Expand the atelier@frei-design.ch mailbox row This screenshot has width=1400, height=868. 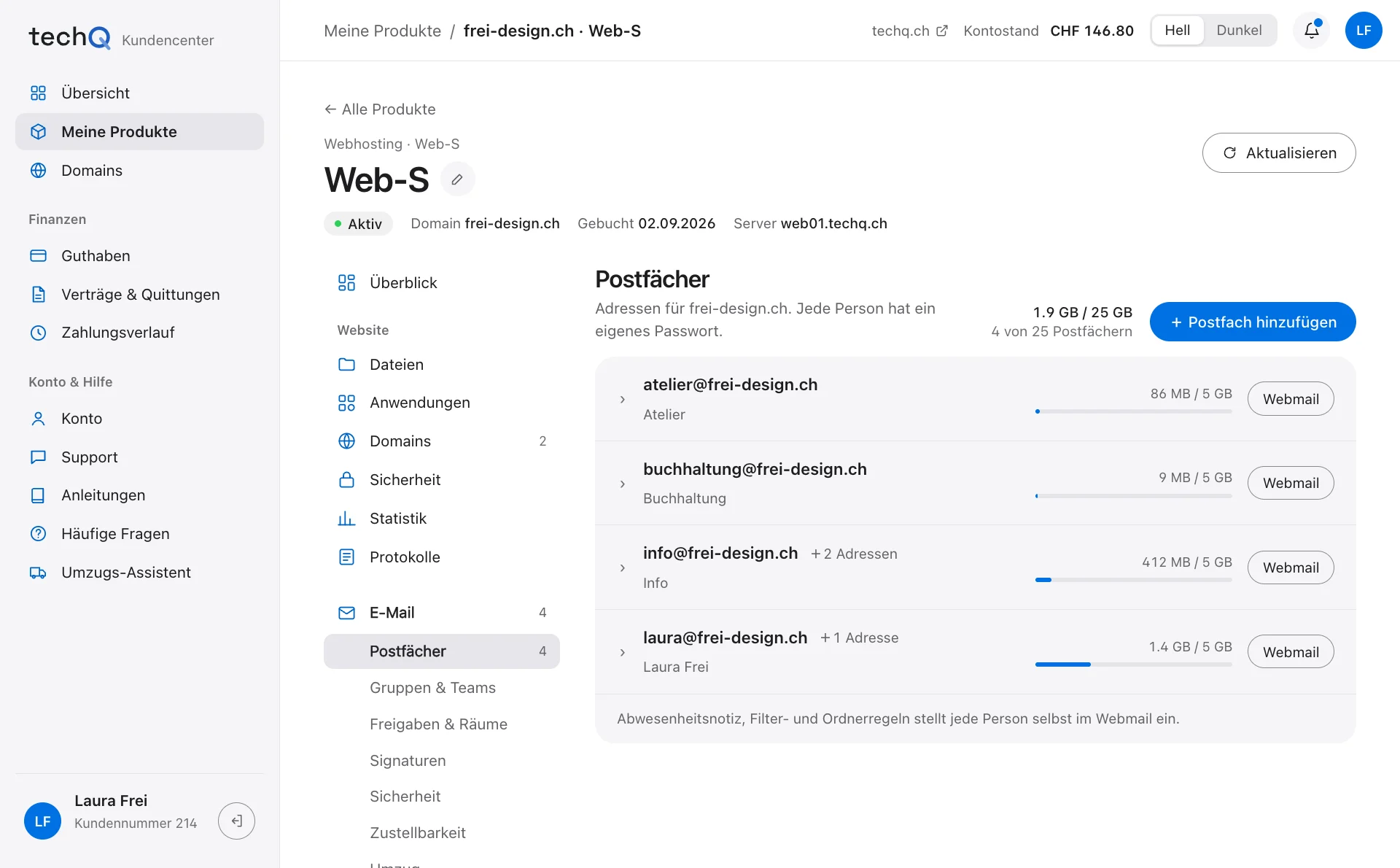pos(623,400)
